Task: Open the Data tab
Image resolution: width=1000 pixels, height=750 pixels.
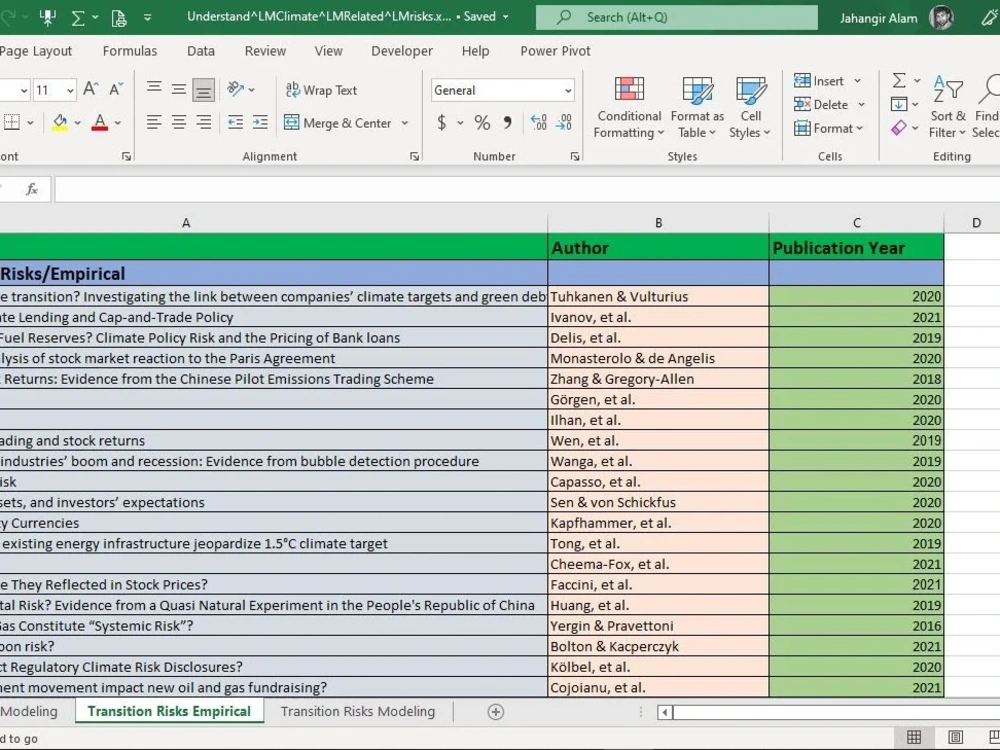Action: [x=201, y=51]
